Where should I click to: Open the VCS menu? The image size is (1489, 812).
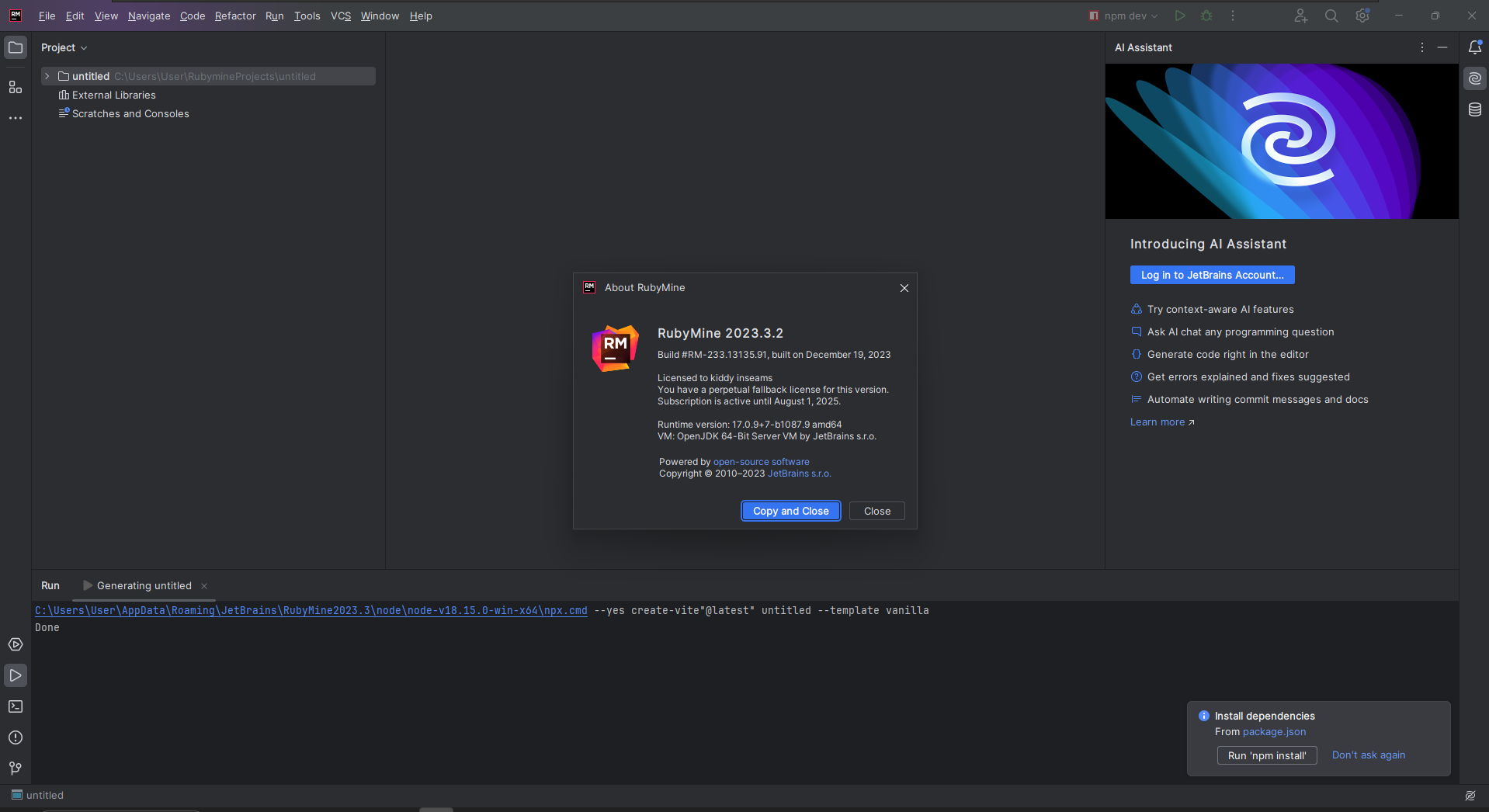pyautogui.click(x=341, y=16)
